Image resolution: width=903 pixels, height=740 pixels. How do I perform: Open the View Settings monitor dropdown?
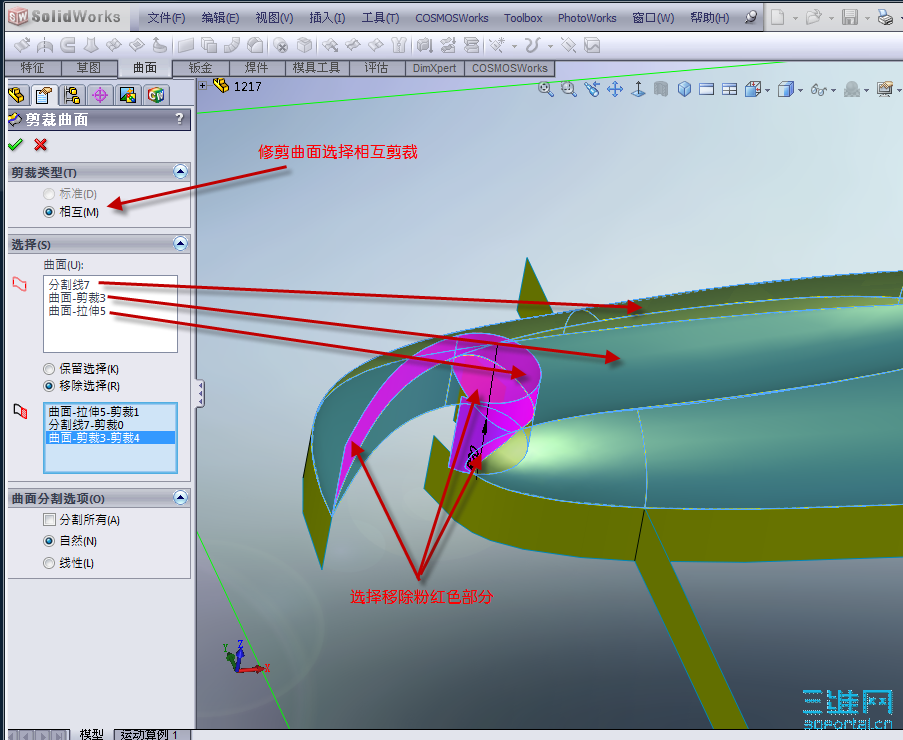pyautogui.click(x=899, y=90)
